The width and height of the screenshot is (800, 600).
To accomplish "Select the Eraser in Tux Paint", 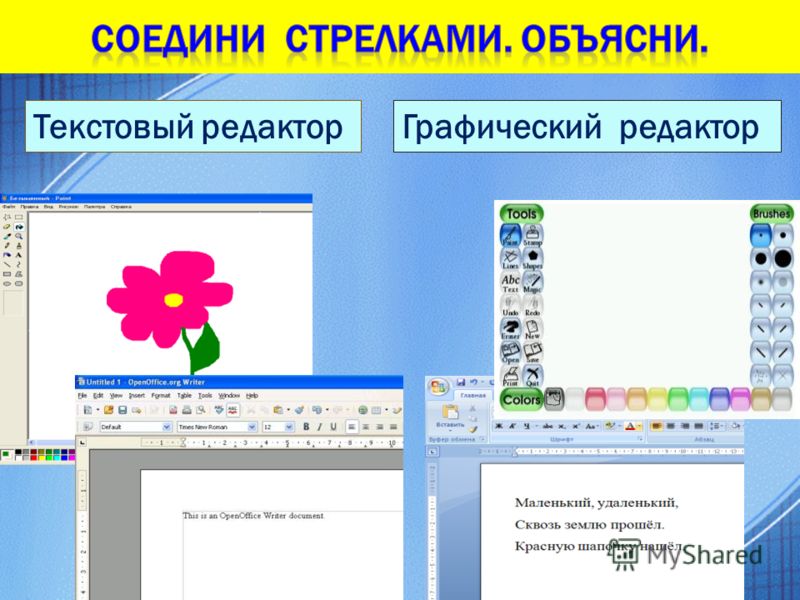I will 510,329.
